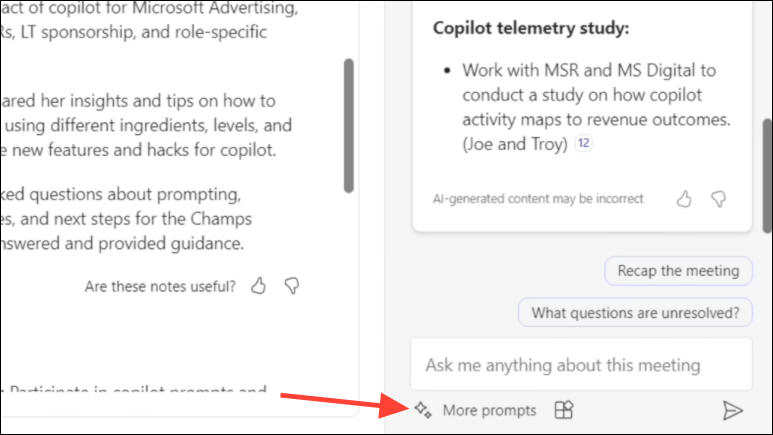Give thumbs down to the Copilot response
Viewport: 773px width, 435px height.
pos(718,199)
